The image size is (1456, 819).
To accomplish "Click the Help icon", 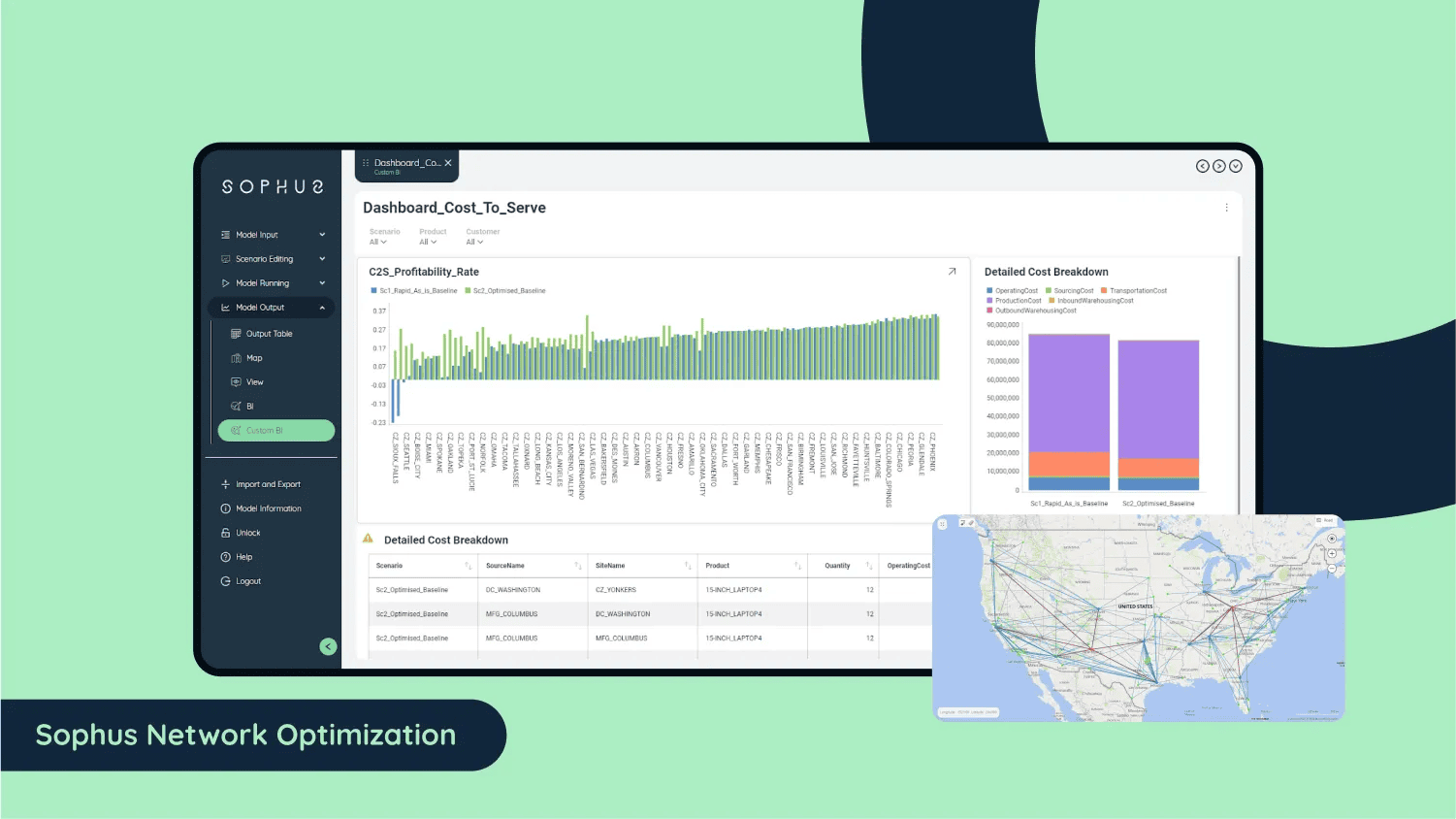I will [x=226, y=556].
